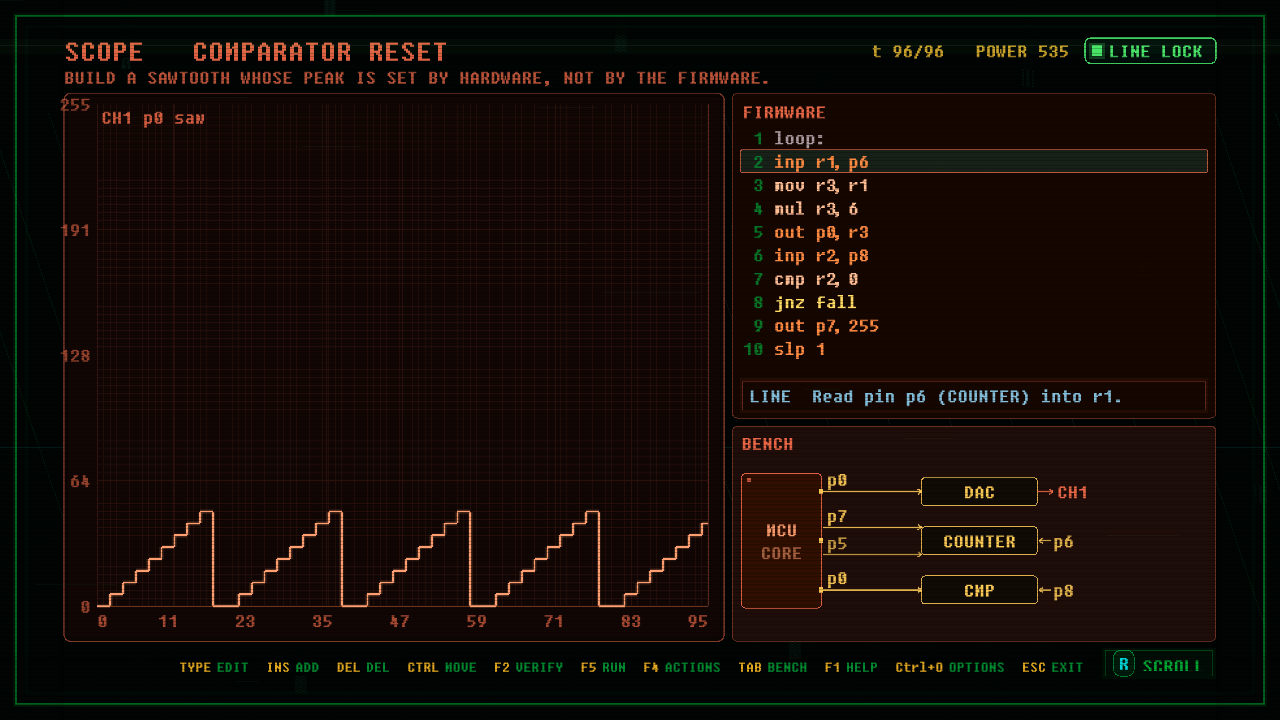Select firmware line 'inp r2, p8'
This screenshot has width=1280, height=720.
click(974, 256)
